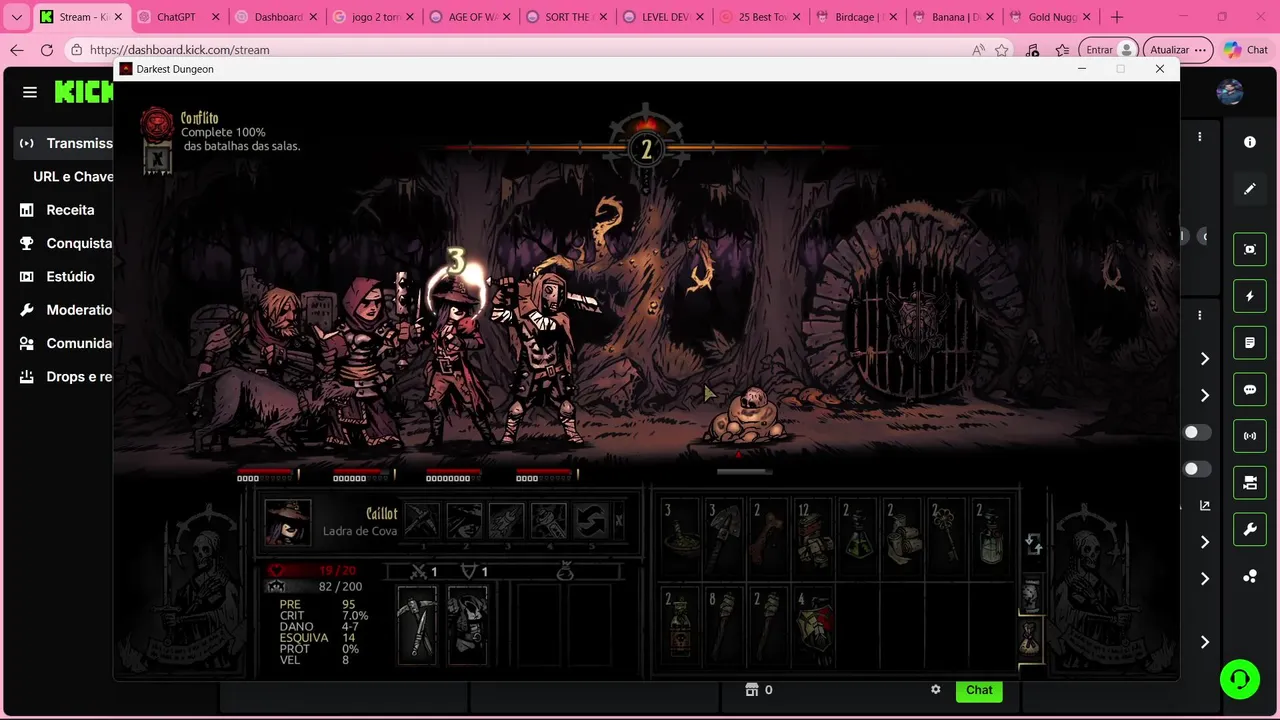The height and width of the screenshot is (720, 1280).
Task: Expand the chevron beside the cluster icon
Action: pyautogui.click(x=1205, y=579)
